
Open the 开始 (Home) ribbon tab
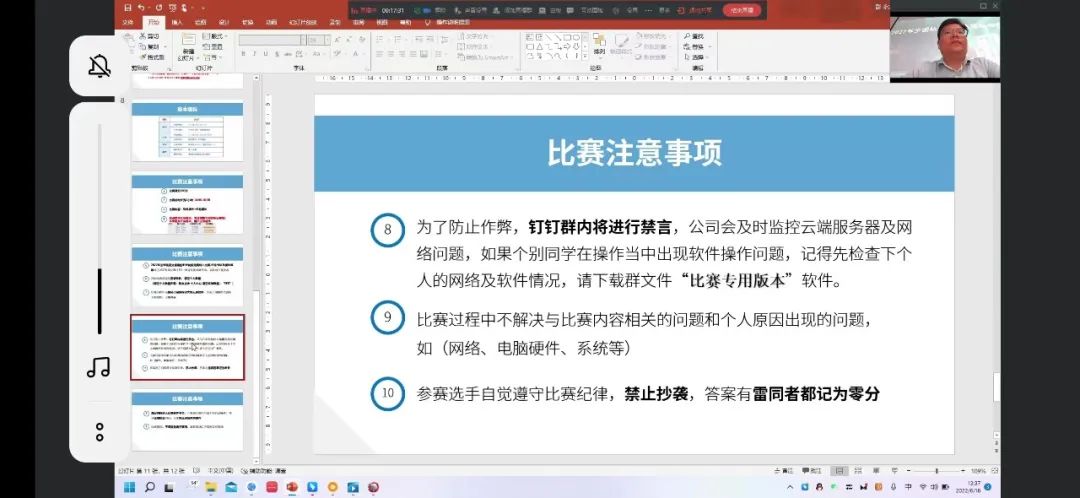point(152,21)
